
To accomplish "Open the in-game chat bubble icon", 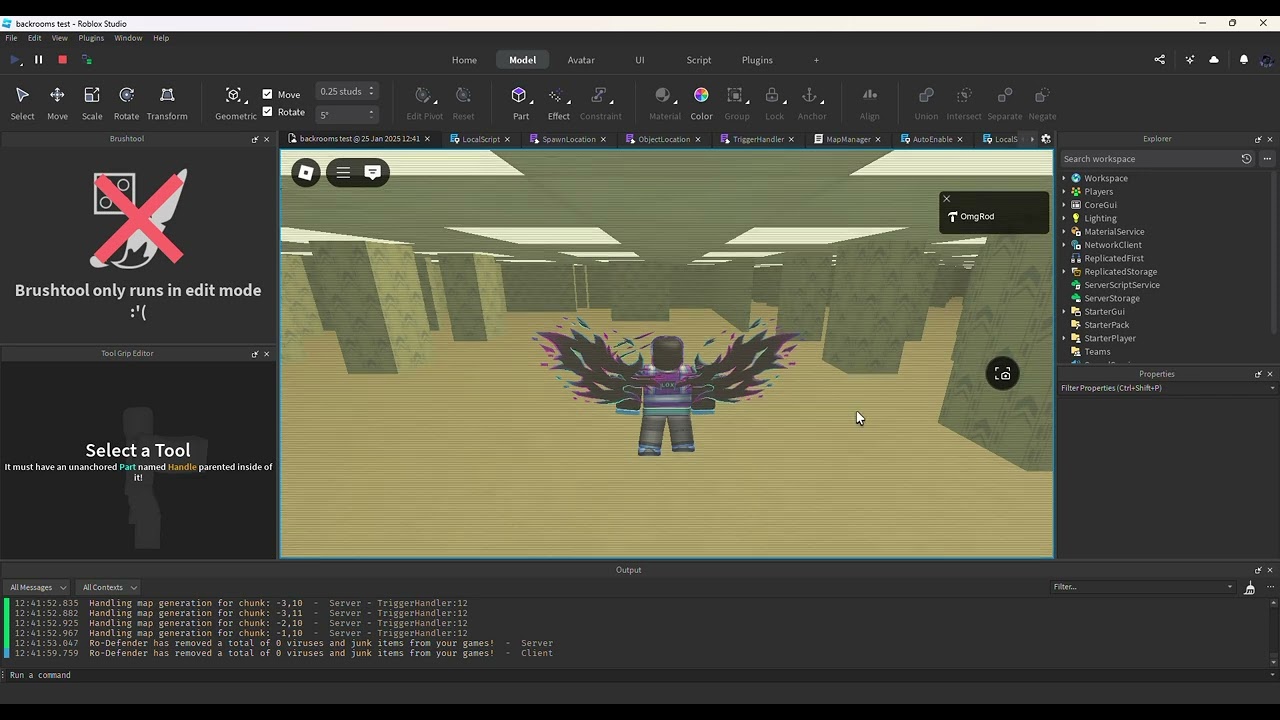I will 372,173.
